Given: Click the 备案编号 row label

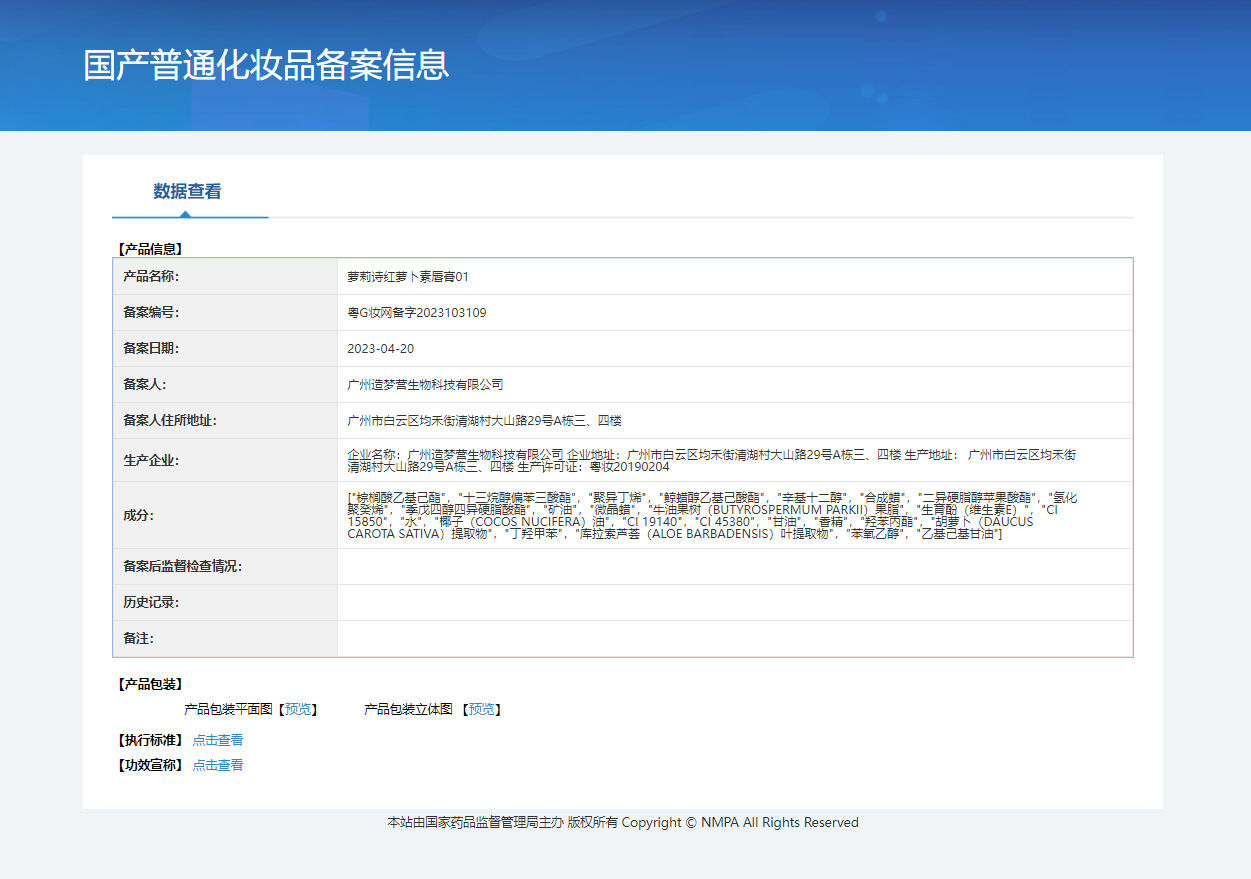Looking at the screenshot, I should click(150, 312).
